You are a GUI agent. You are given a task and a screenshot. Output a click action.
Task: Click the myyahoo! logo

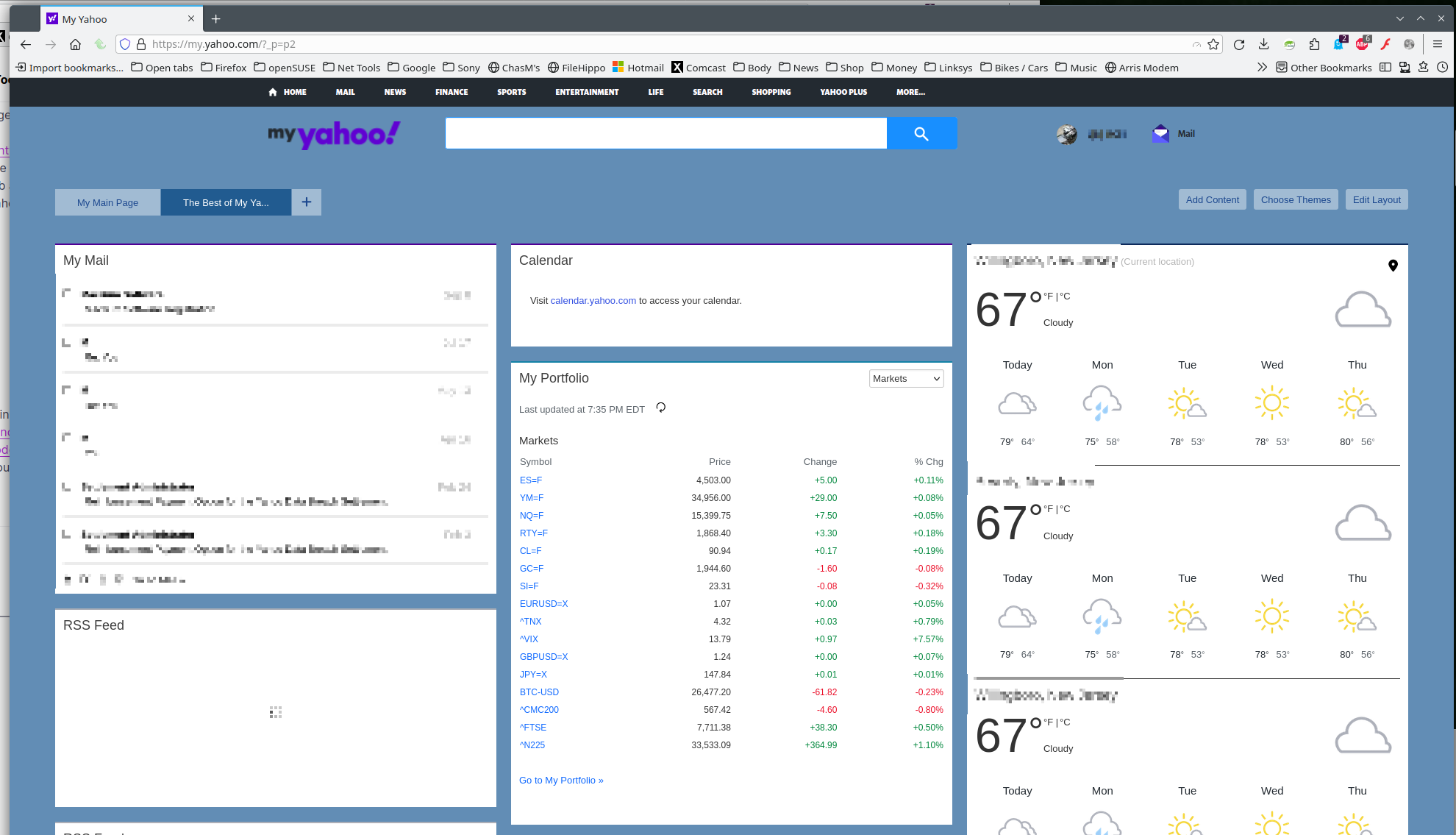335,134
